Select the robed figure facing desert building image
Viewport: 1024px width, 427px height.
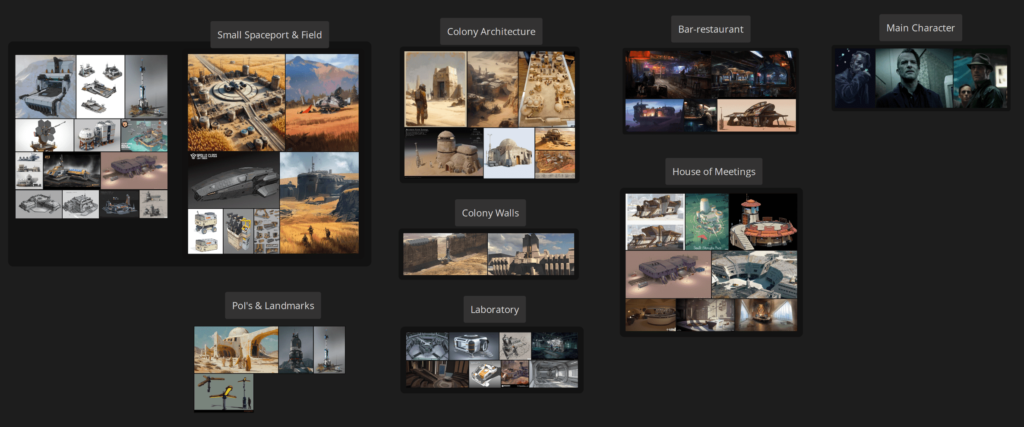[435, 90]
